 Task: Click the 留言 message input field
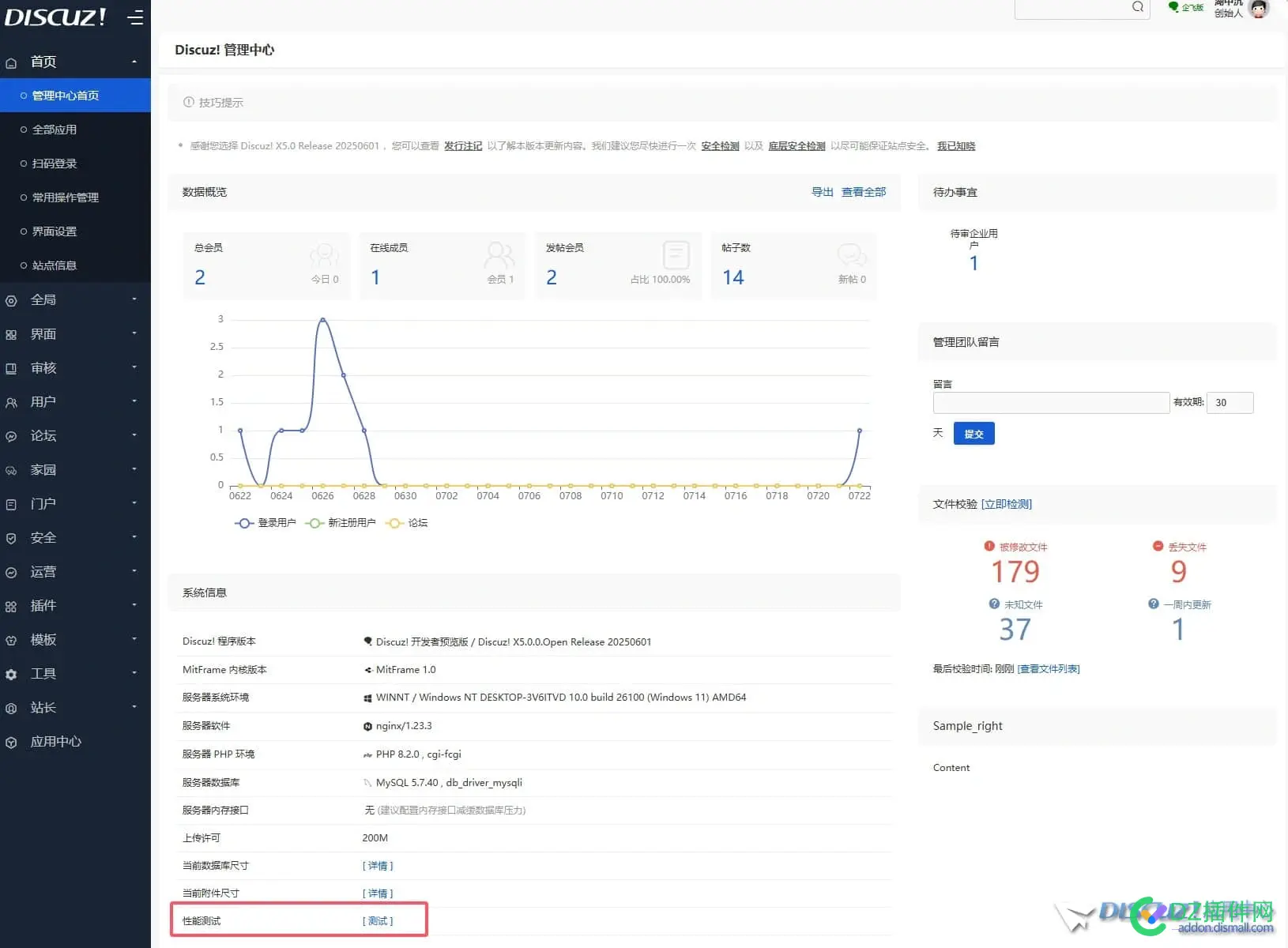(1051, 403)
